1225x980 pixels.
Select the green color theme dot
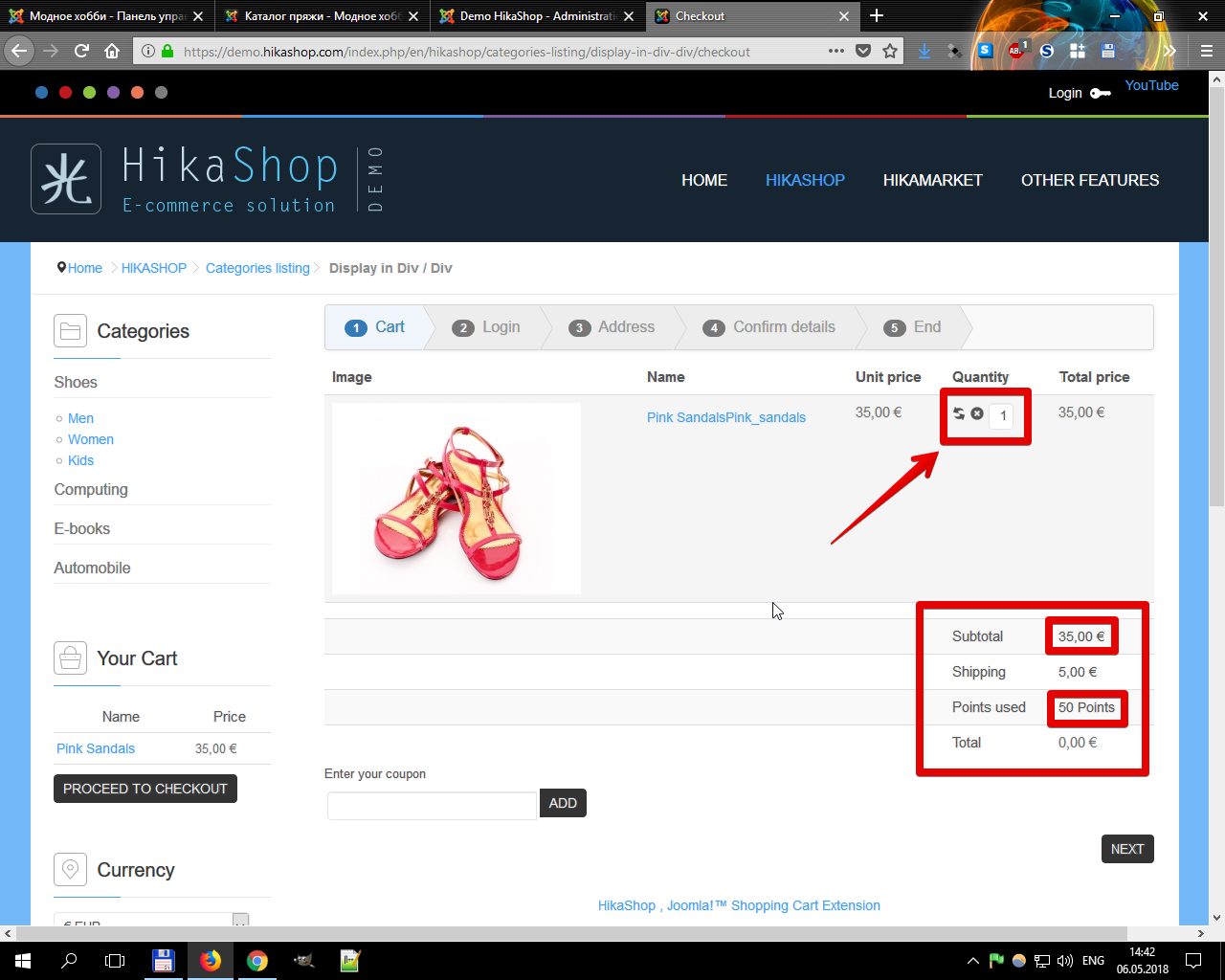tap(89, 92)
